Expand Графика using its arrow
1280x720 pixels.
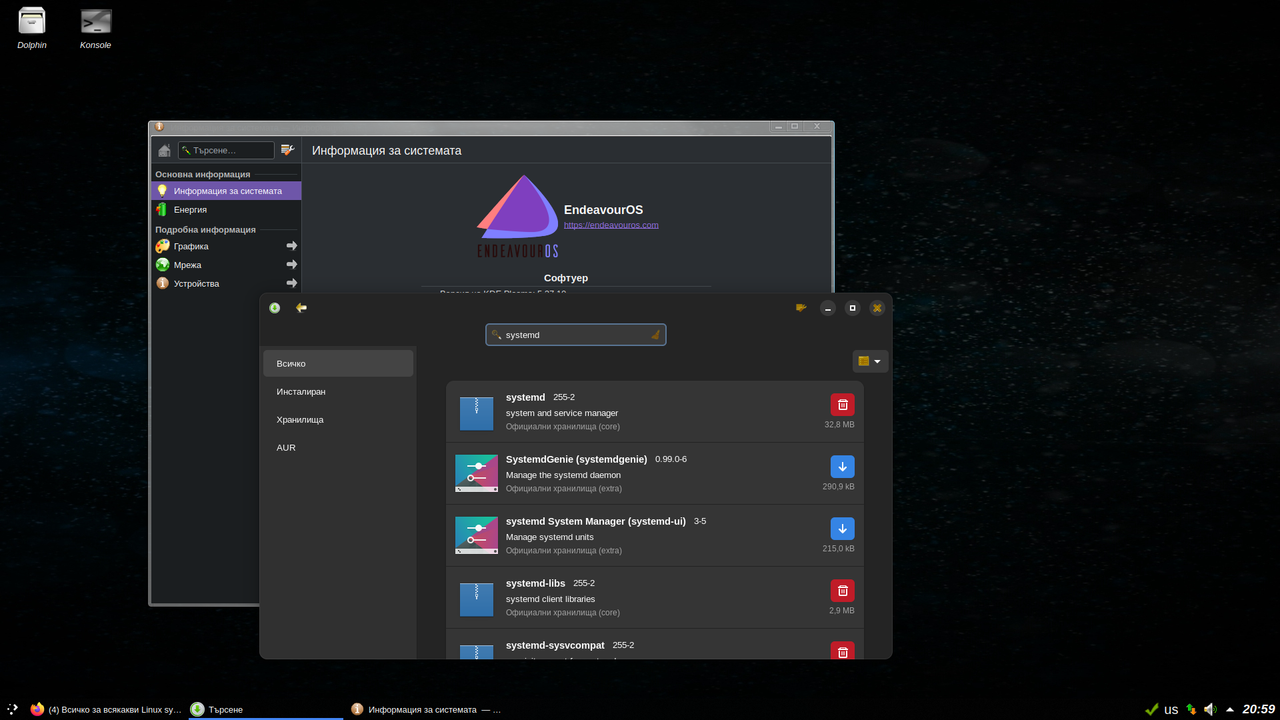[292, 246]
